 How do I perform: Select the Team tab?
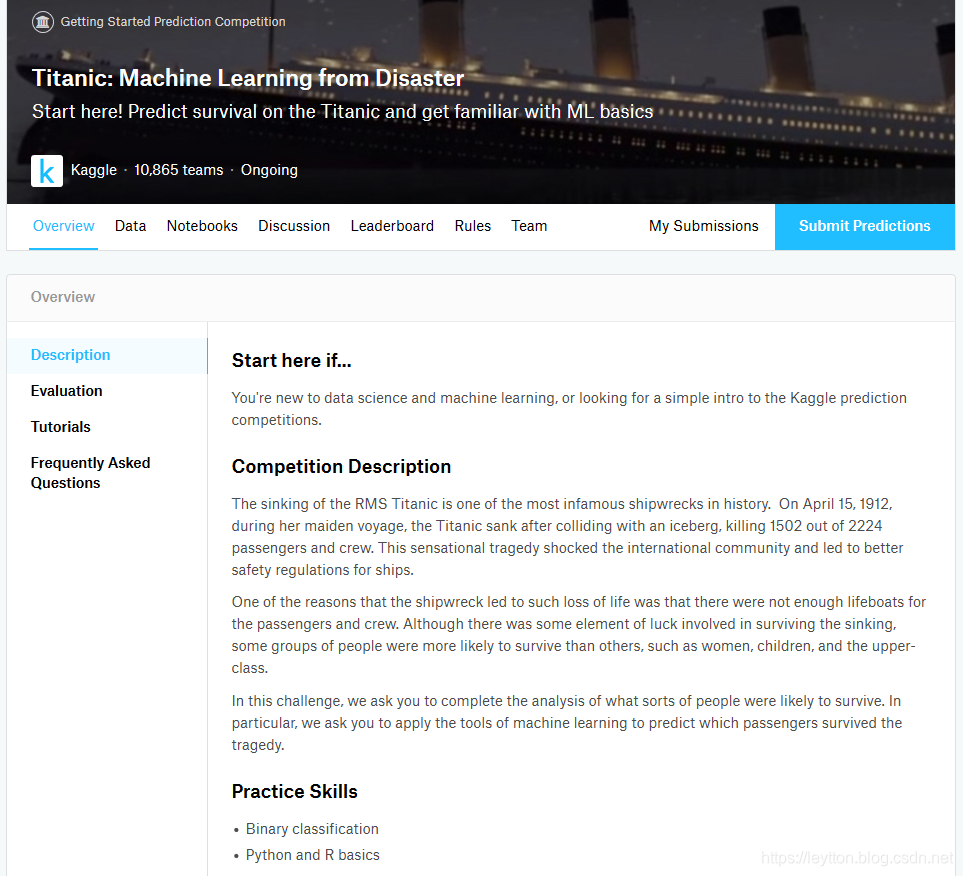pos(529,226)
